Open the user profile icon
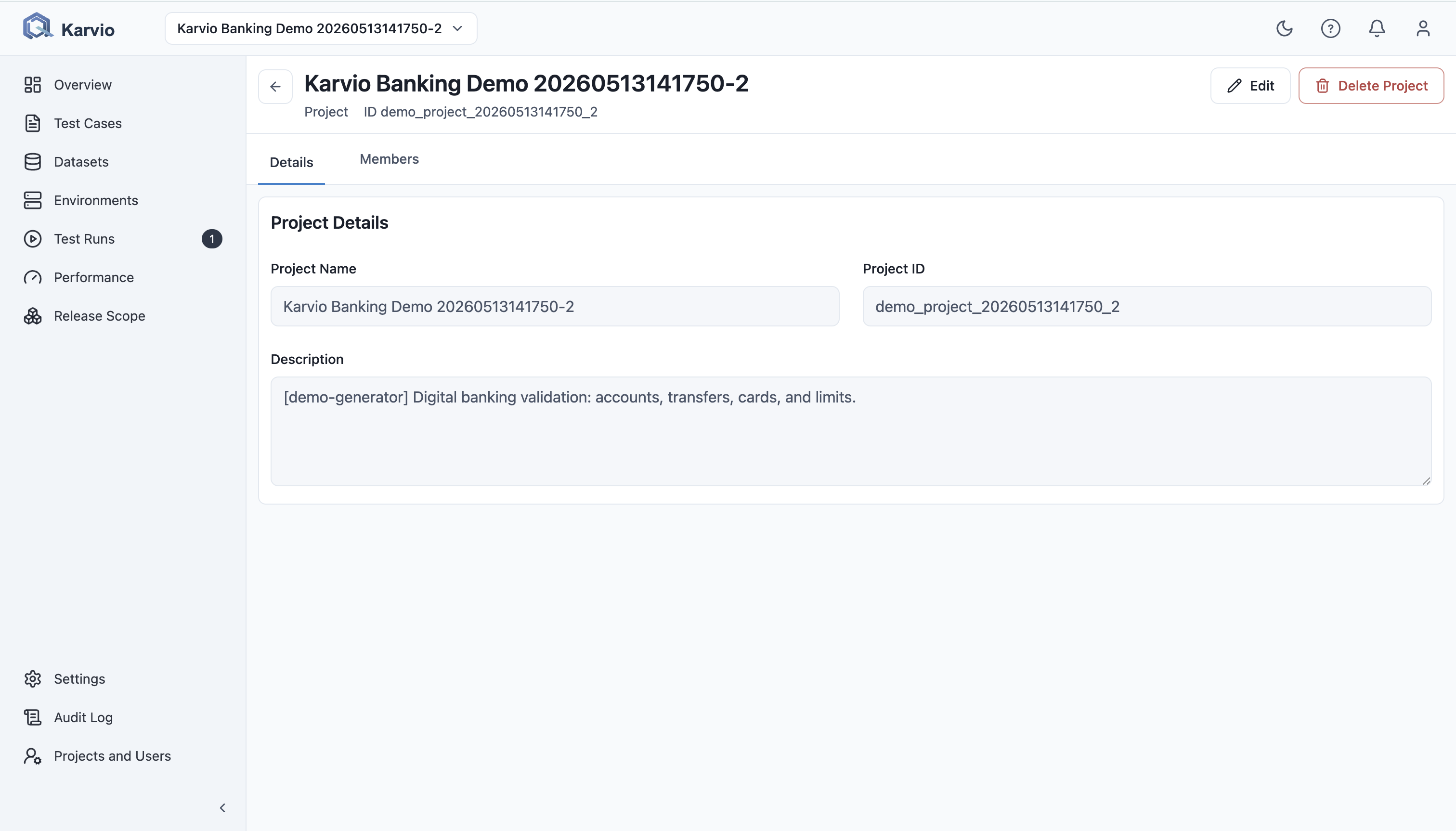Viewport: 1456px width, 831px height. coord(1423,28)
